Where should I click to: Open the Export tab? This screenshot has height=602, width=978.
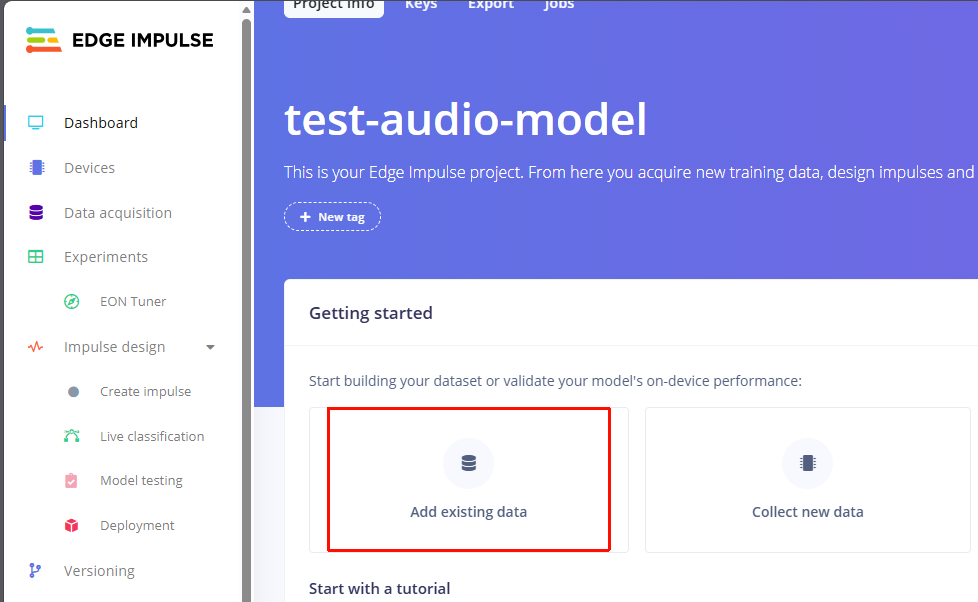(x=491, y=5)
